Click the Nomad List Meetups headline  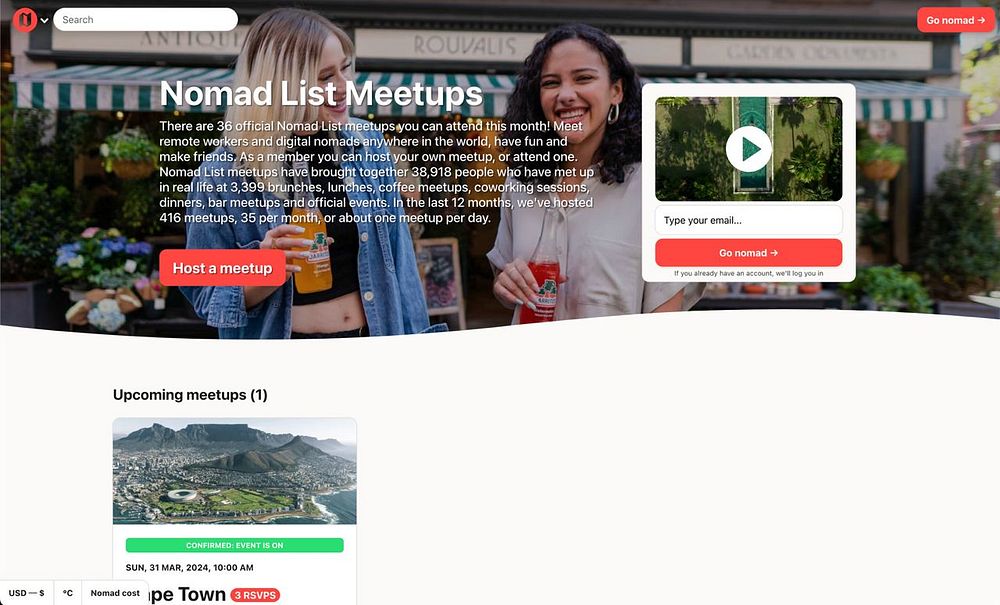click(321, 94)
